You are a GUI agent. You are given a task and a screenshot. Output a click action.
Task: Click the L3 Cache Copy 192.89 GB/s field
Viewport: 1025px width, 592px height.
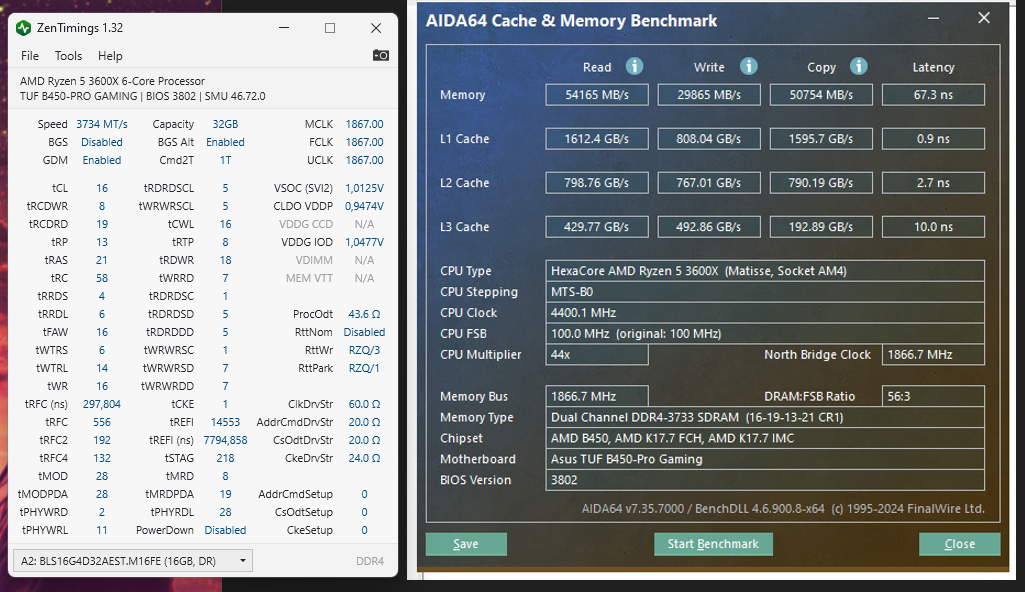(x=821, y=227)
